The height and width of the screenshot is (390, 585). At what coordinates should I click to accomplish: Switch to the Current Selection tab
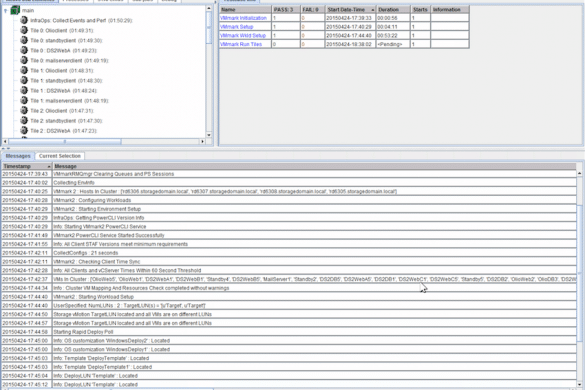(x=60, y=156)
